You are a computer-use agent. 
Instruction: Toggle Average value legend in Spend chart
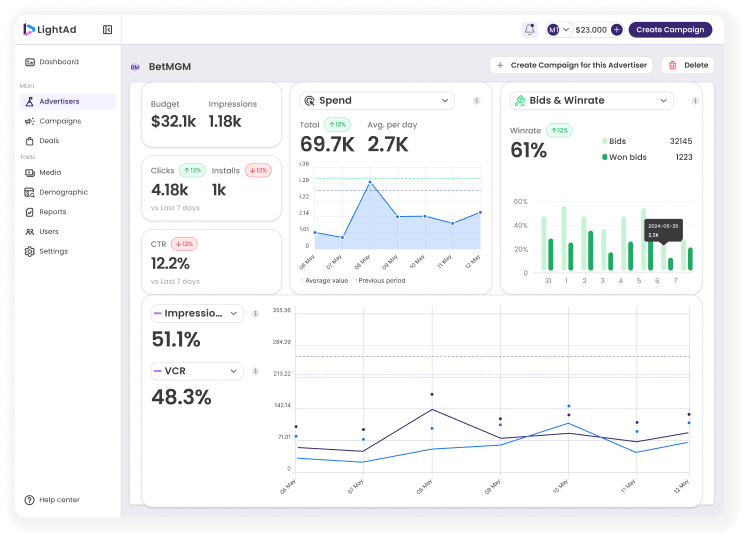click(x=325, y=281)
